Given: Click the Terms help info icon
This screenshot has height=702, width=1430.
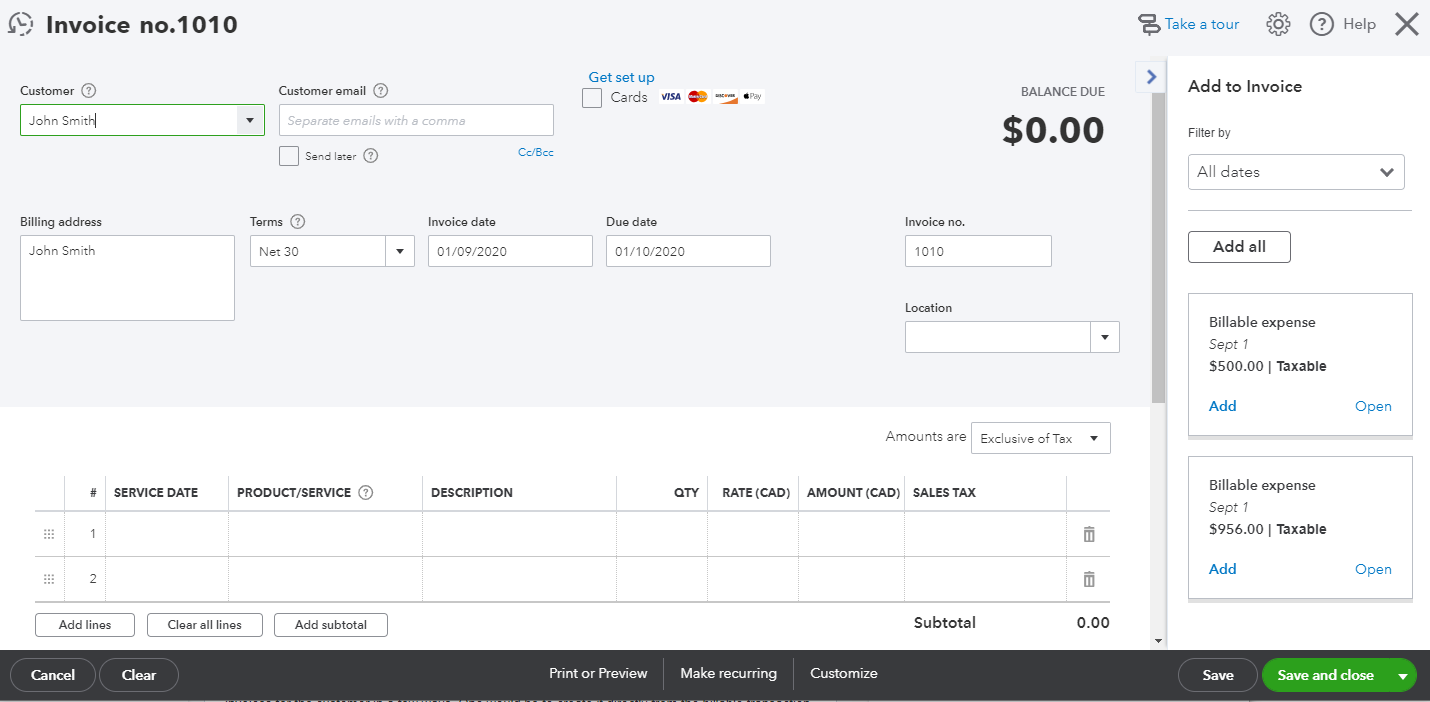Looking at the screenshot, I should pyautogui.click(x=297, y=222).
